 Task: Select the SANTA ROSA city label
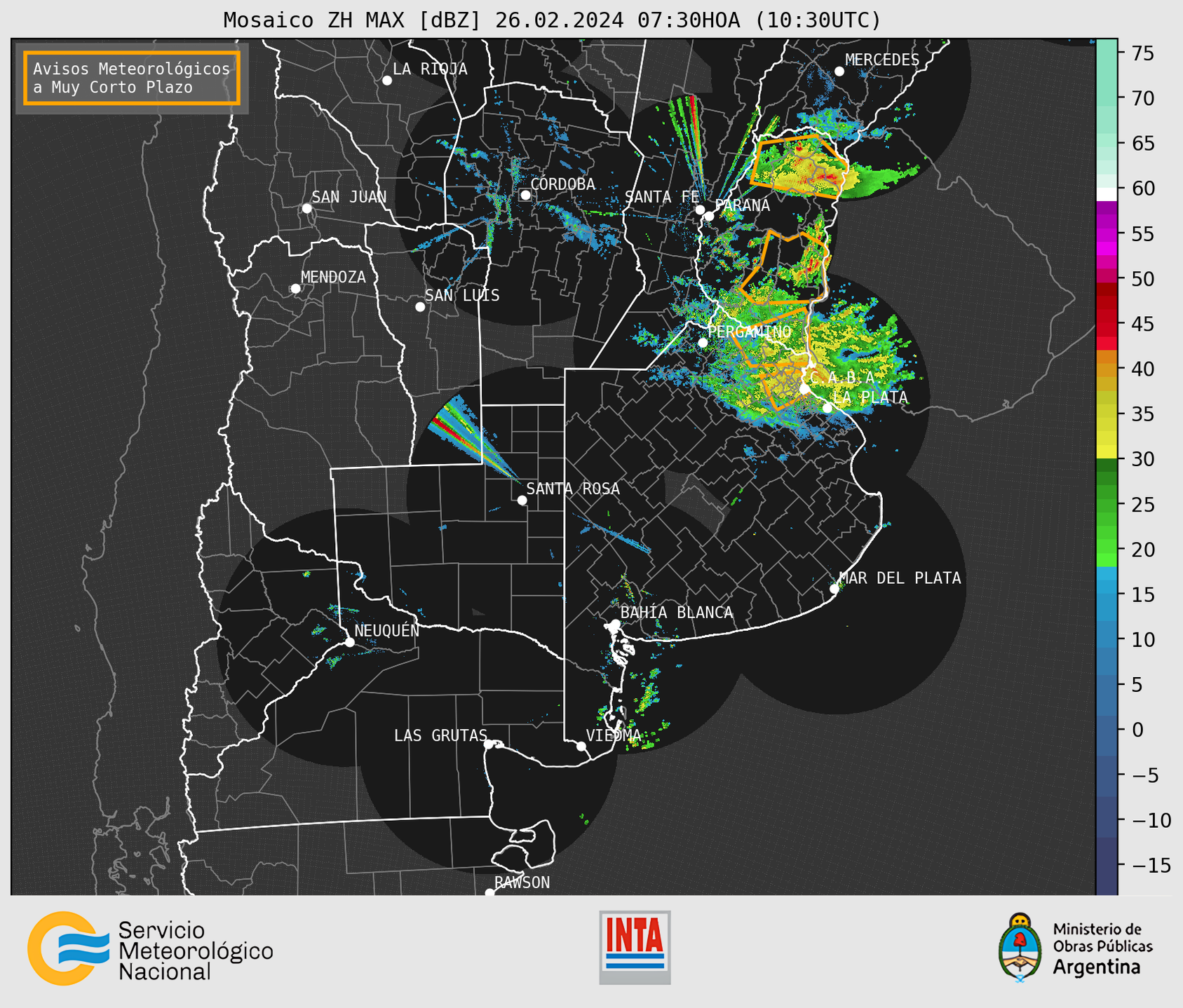pyautogui.click(x=573, y=489)
